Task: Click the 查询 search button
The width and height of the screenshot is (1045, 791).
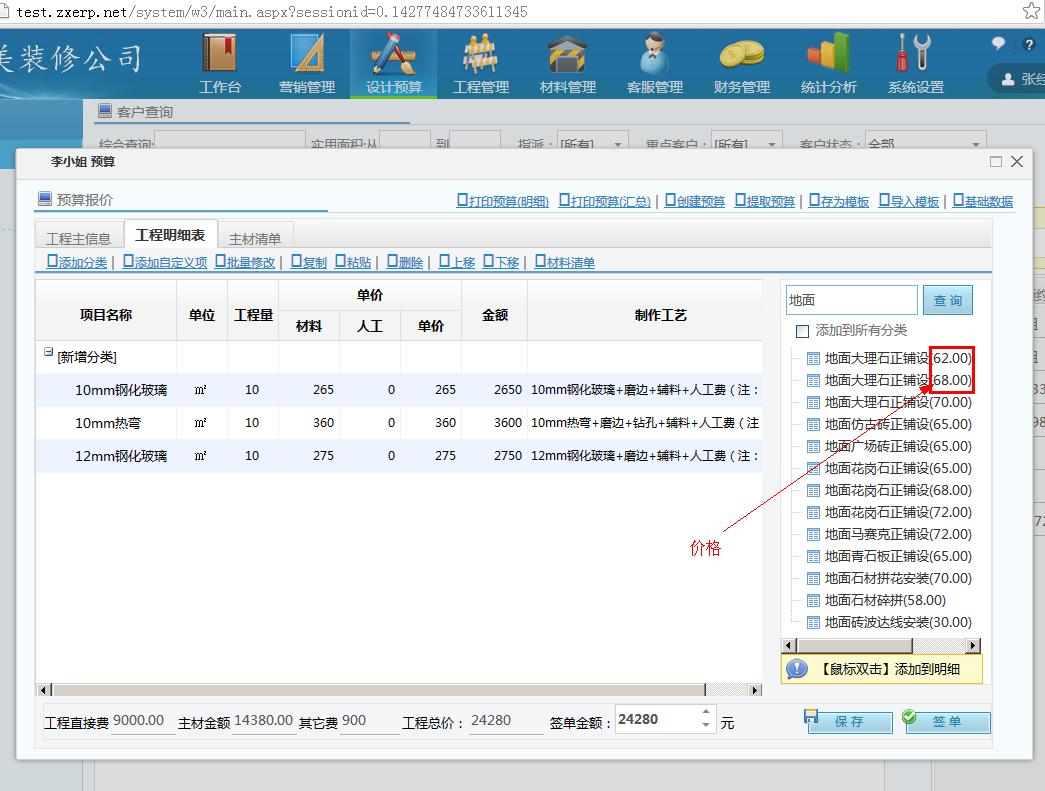Action: pos(947,300)
